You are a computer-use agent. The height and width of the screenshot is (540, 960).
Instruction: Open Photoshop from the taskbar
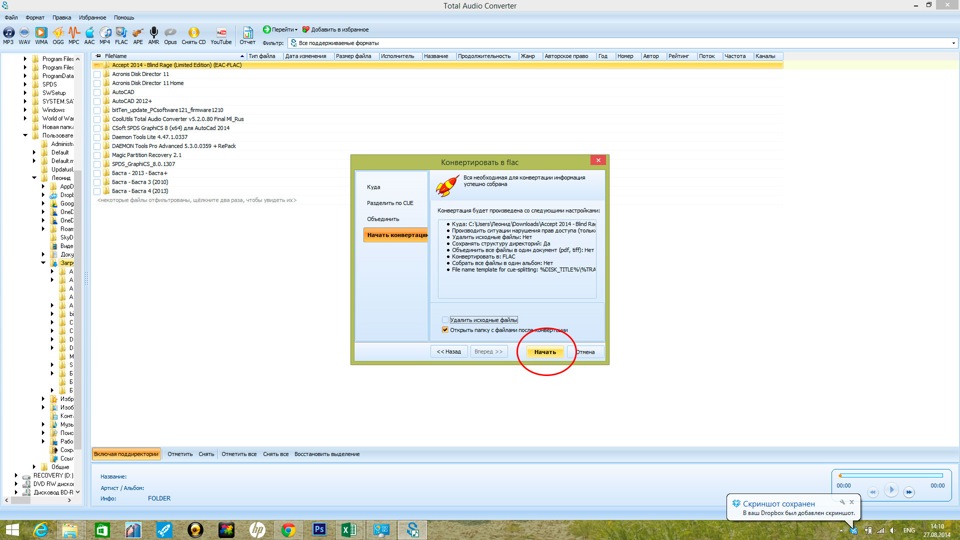tap(319, 530)
